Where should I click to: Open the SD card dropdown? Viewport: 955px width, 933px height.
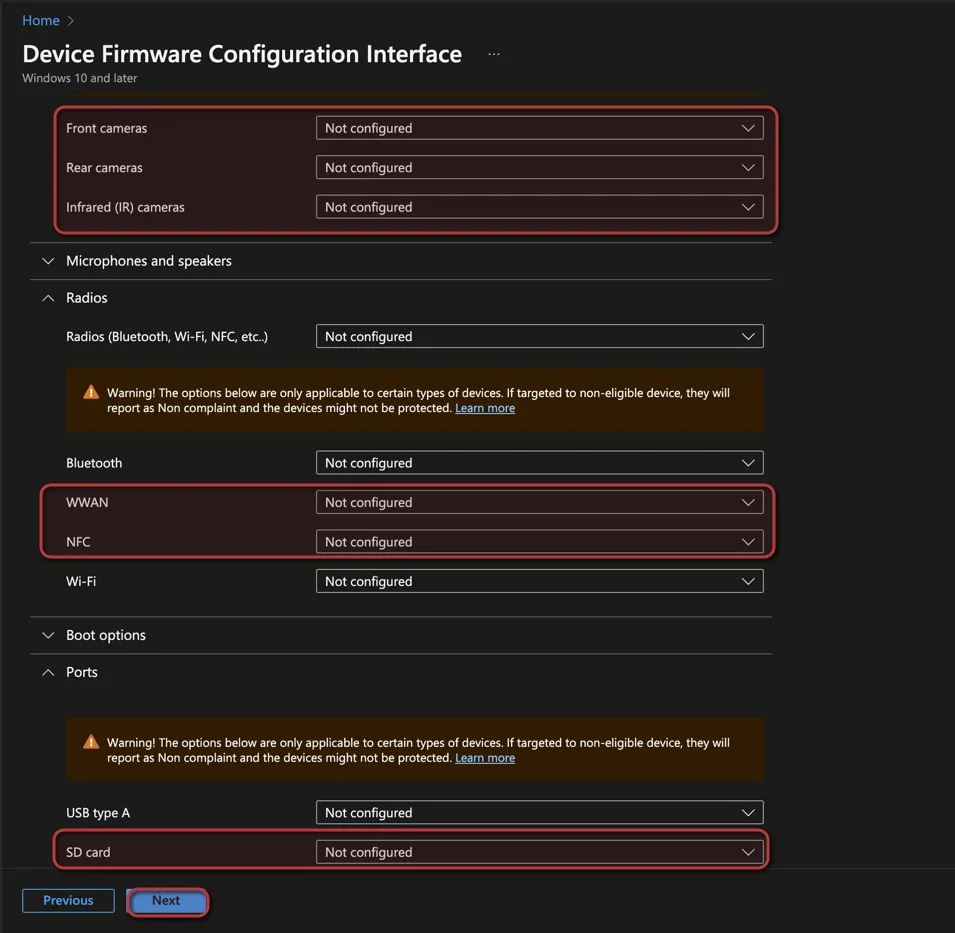[540, 852]
